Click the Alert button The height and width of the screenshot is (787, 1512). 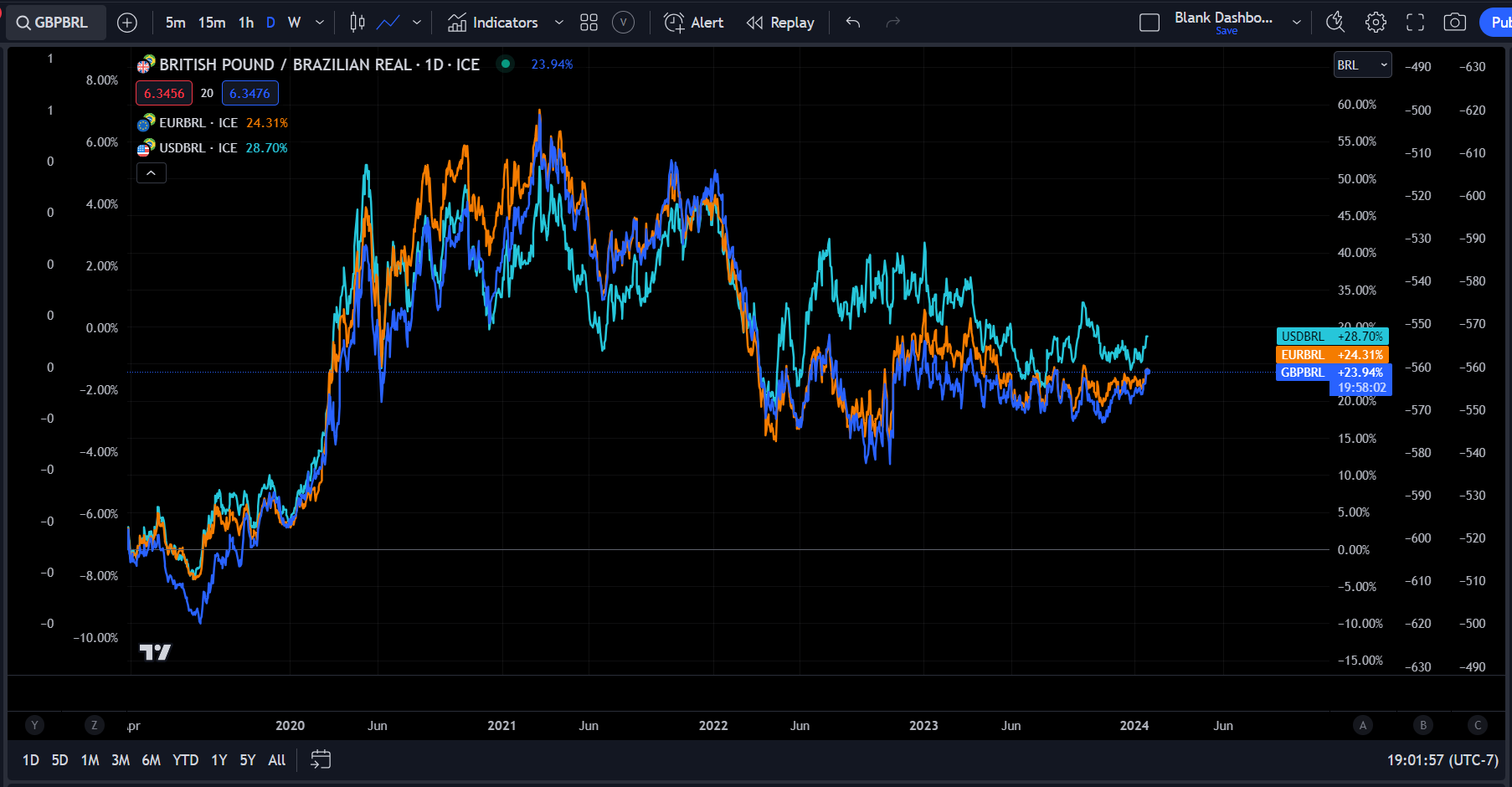click(694, 23)
